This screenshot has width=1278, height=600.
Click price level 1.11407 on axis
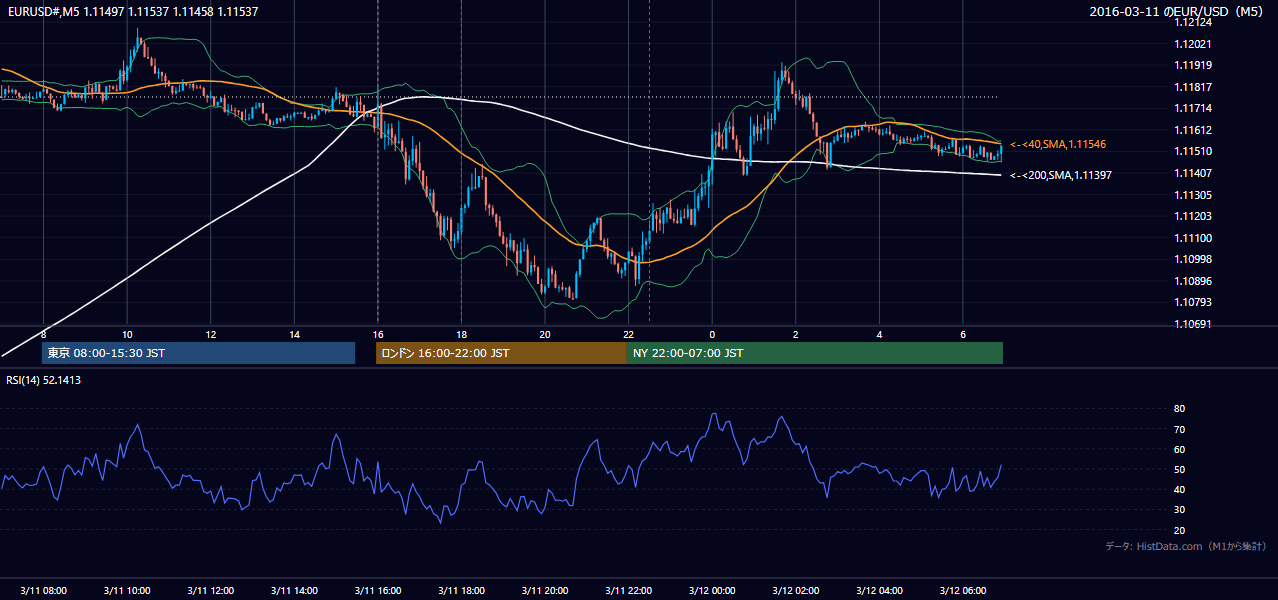pyautogui.click(x=1192, y=173)
